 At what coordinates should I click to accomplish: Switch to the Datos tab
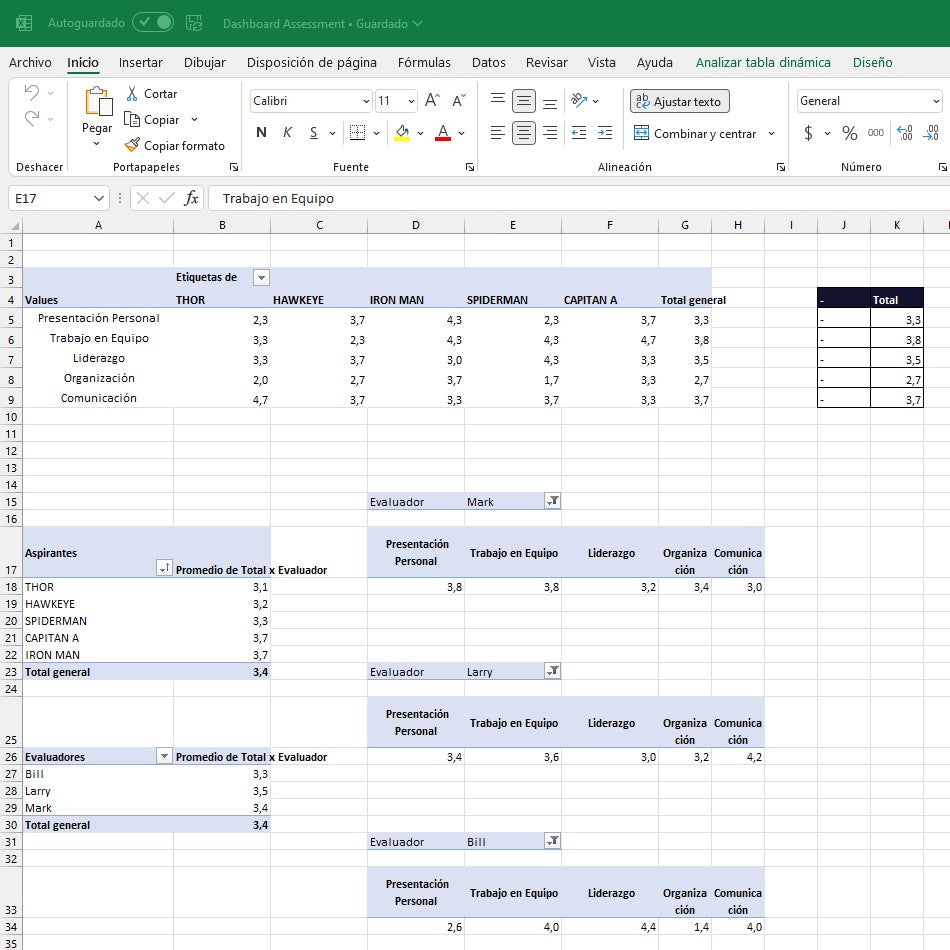tap(488, 62)
